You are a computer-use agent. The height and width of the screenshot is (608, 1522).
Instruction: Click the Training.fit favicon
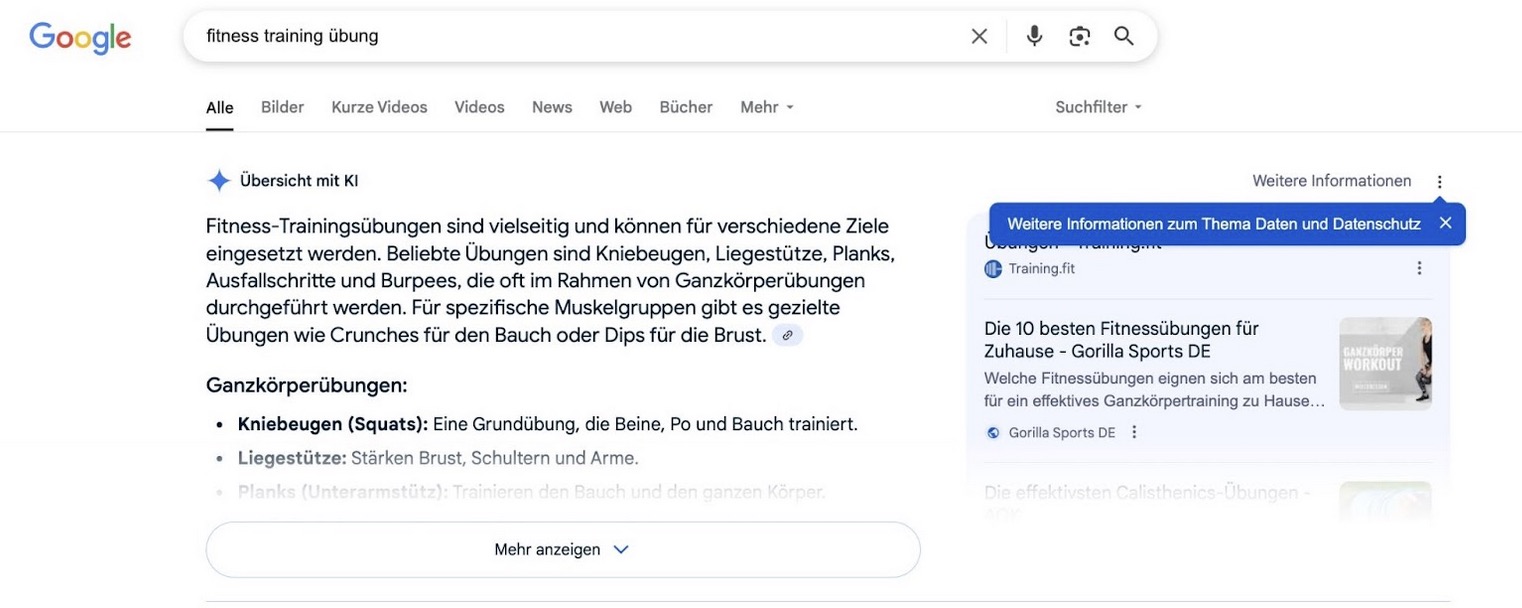(993, 269)
